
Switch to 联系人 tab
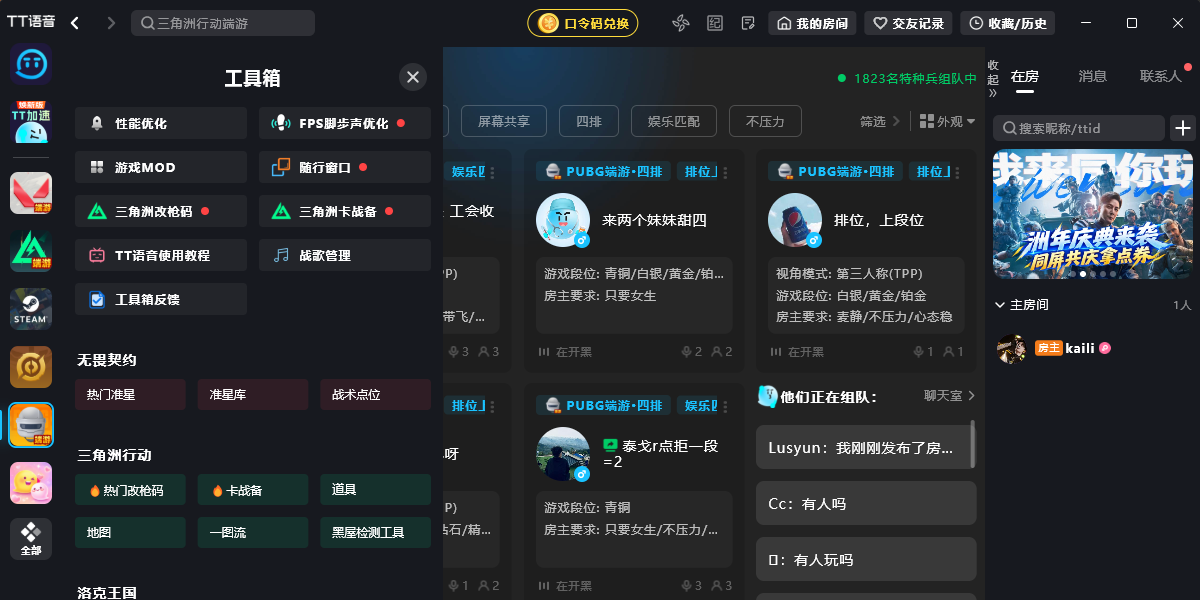pos(1160,76)
